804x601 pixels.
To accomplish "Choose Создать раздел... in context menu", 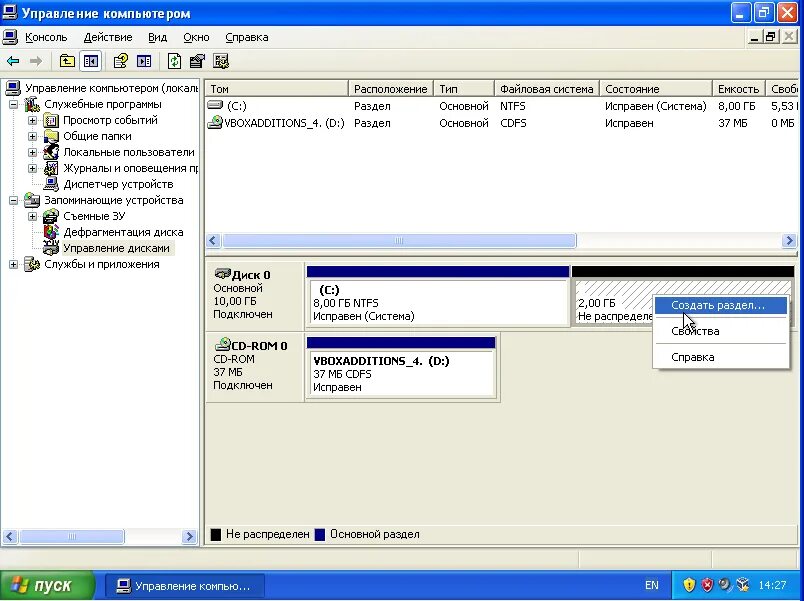I will (x=721, y=305).
